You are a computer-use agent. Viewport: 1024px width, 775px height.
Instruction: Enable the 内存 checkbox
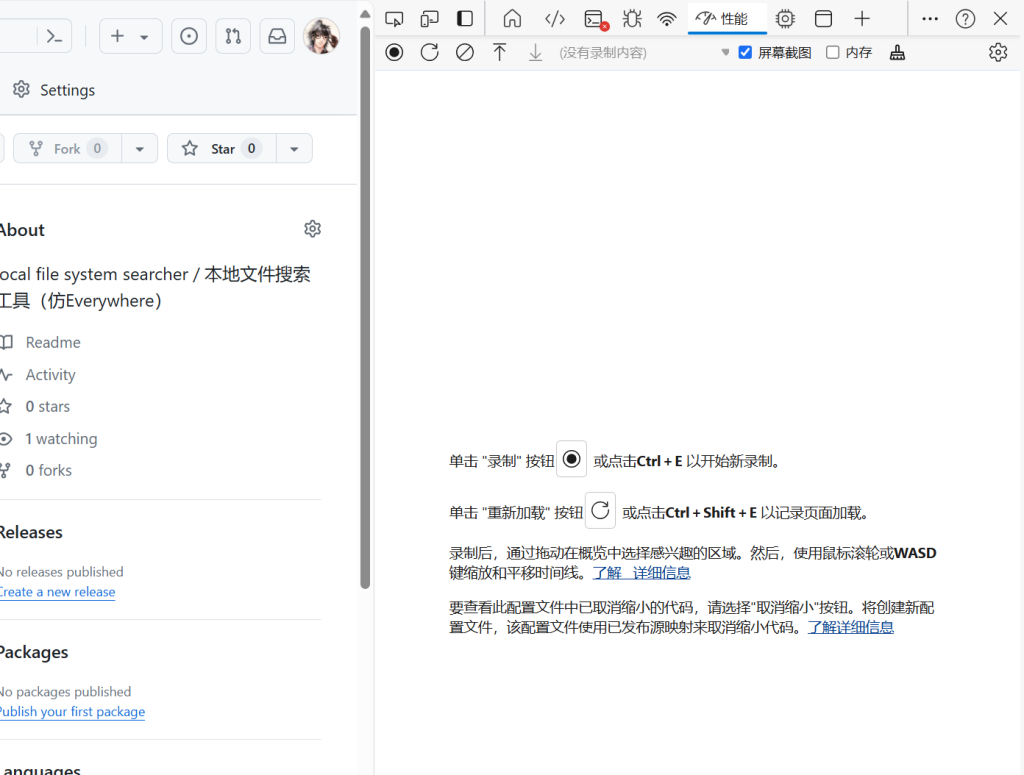pyautogui.click(x=833, y=52)
